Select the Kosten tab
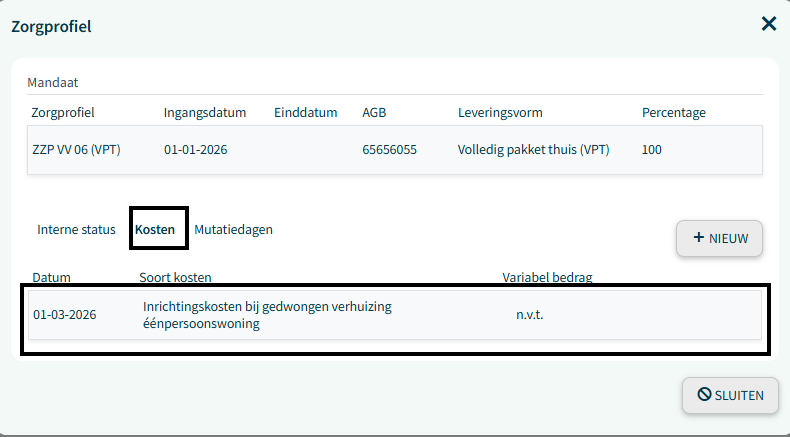Image resolution: width=790 pixels, height=437 pixels. click(x=155, y=229)
